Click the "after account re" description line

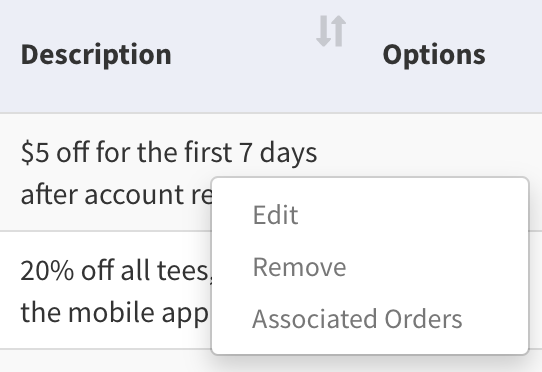(116, 194)
